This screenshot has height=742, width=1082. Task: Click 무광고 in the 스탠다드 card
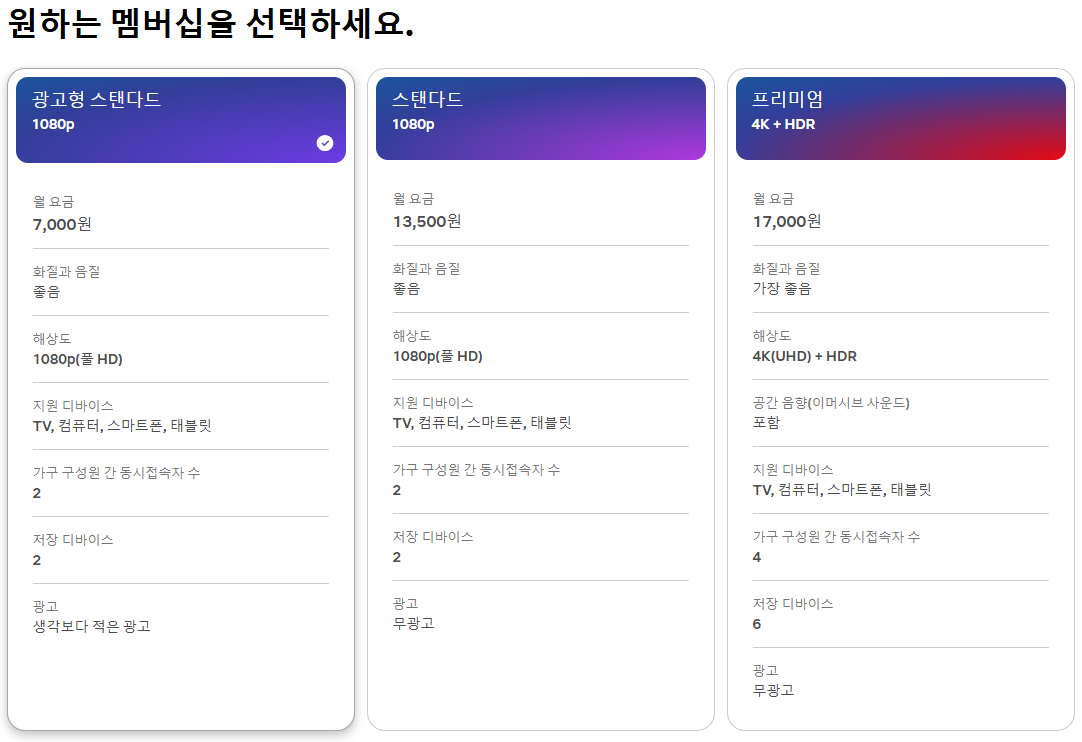coord(413,623)
